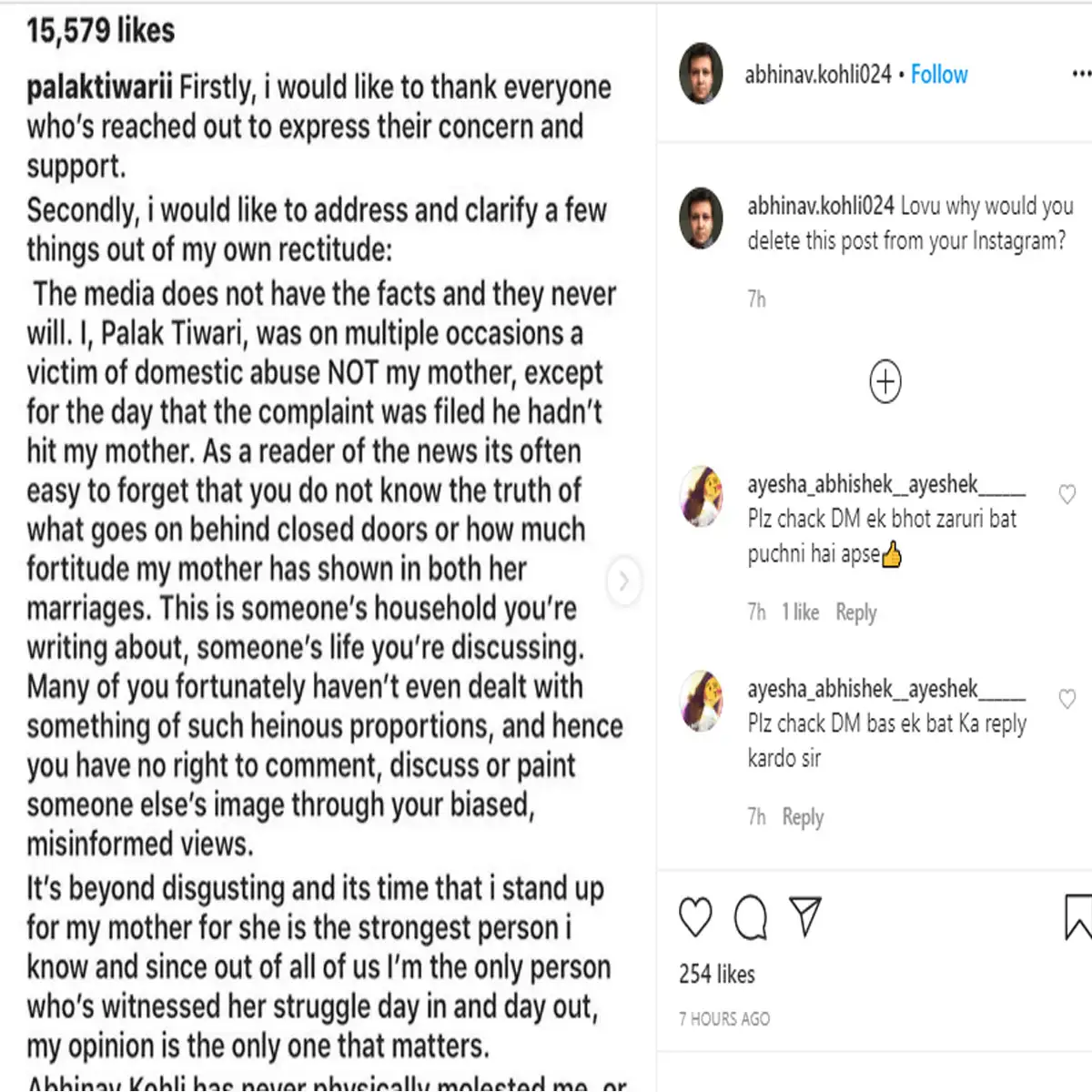The height and width of the screenshot is (1092, 1092).
Task: Open abhinav.kohli024 profile from header username
Action: click(x=817, y=75)
